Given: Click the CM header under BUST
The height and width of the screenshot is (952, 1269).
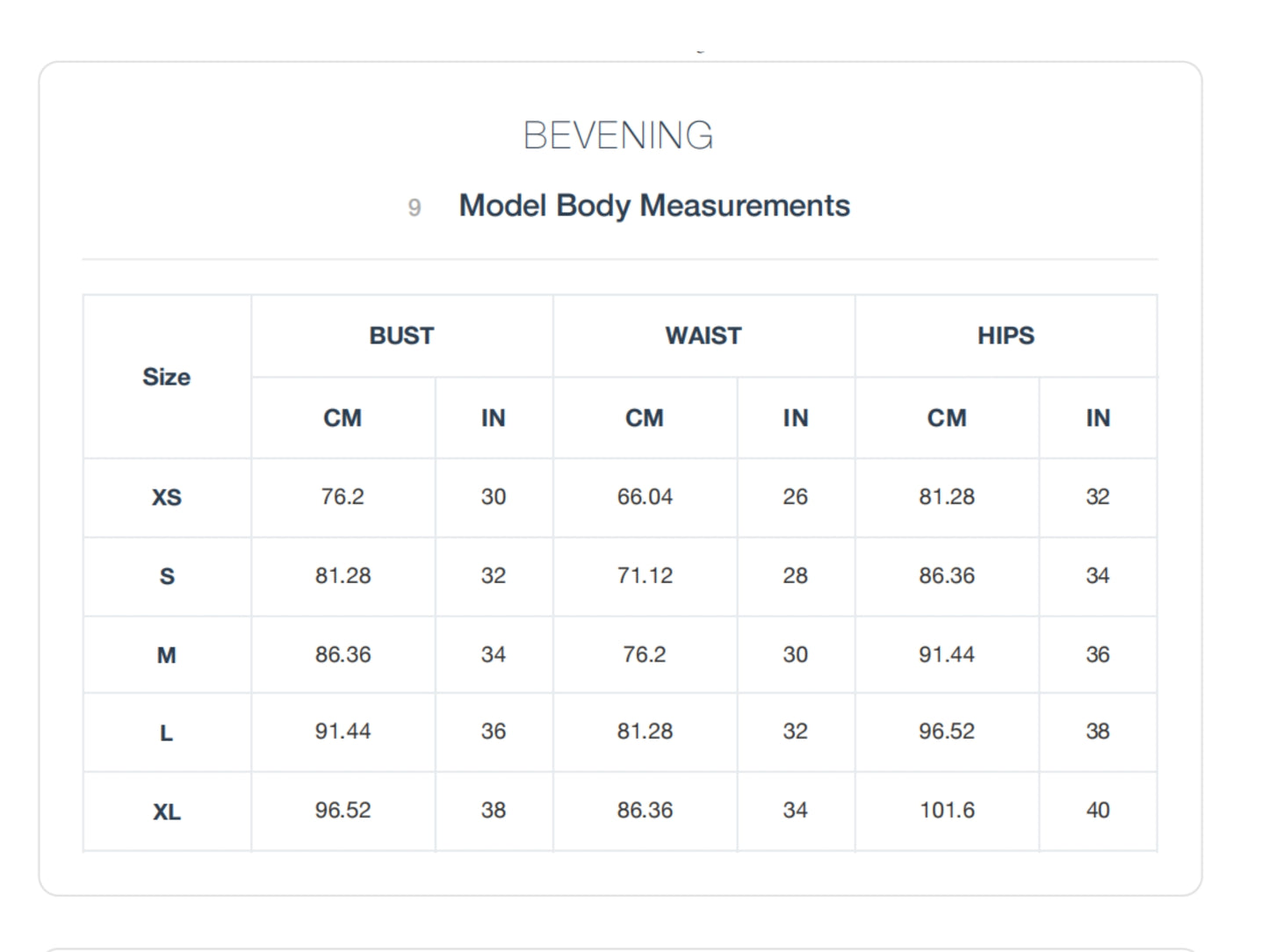Looking at the screenshot, I should coord(342,418).
